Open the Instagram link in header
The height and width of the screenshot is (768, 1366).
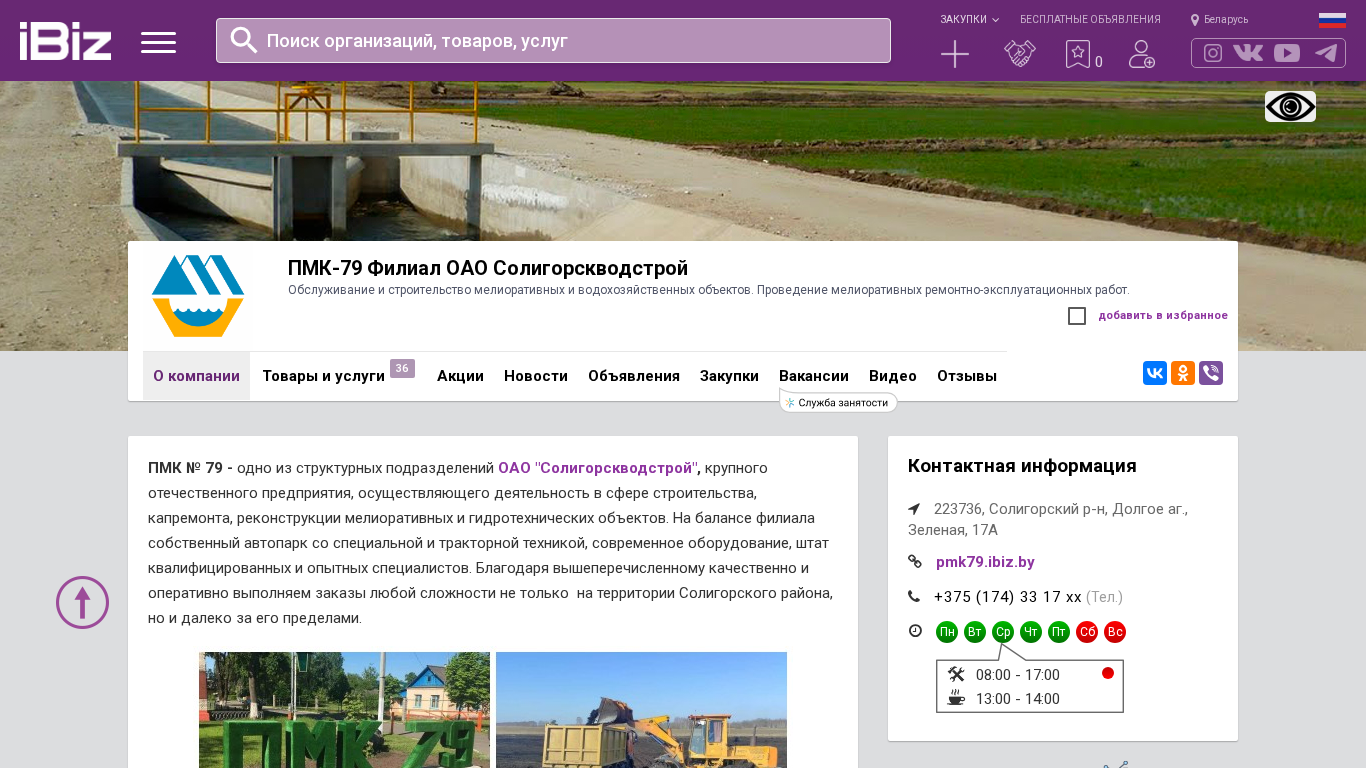click(1213, 53)
